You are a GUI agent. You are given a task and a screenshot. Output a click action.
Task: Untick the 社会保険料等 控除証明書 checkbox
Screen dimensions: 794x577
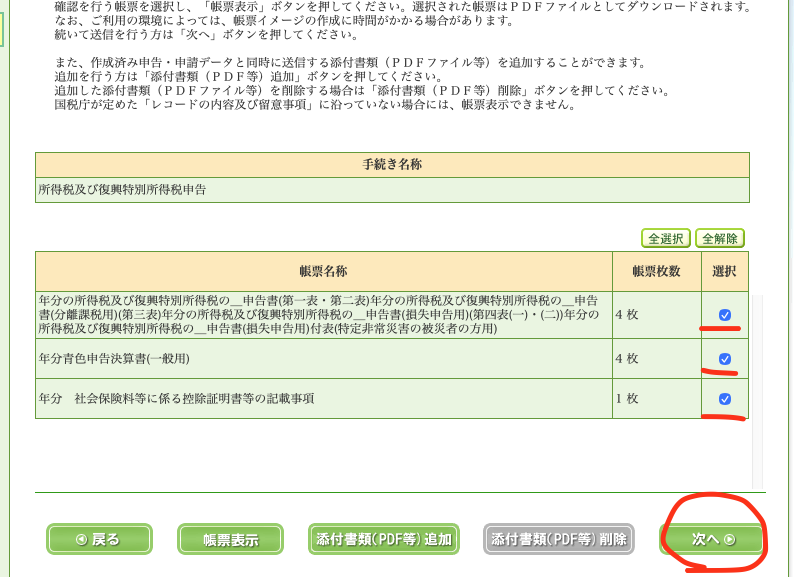(725, 399)
